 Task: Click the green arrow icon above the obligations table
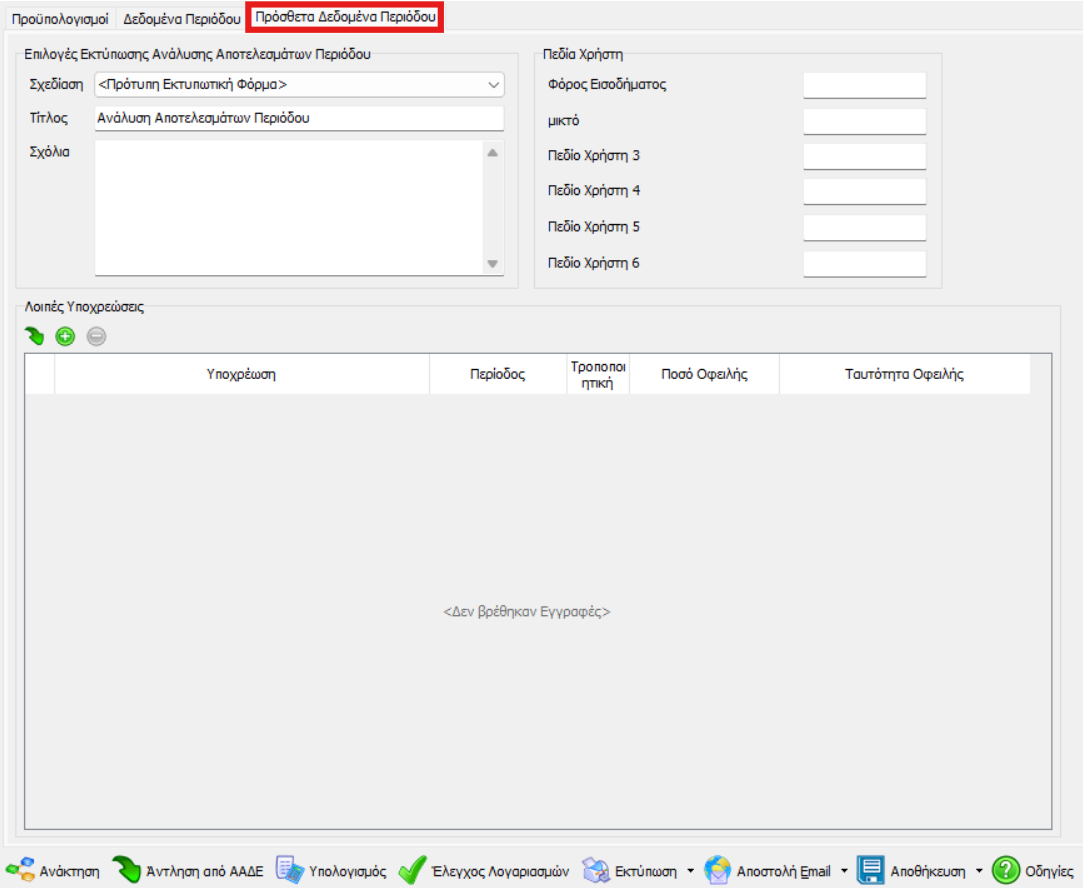(x=35, y=337)
